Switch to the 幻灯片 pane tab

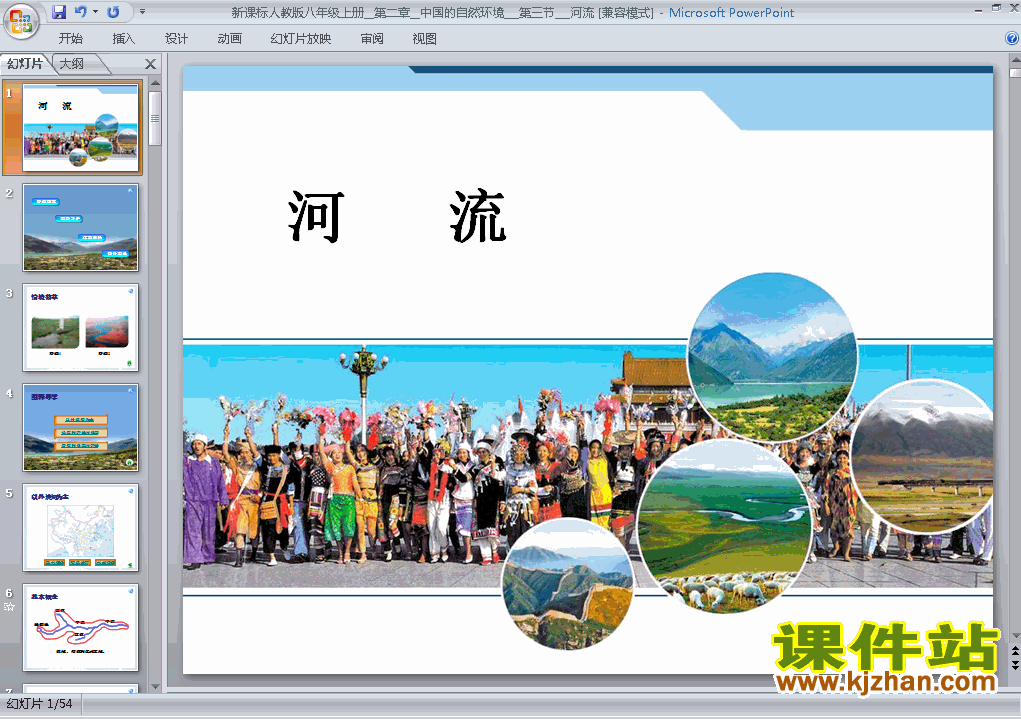click(x=25, y=63)
